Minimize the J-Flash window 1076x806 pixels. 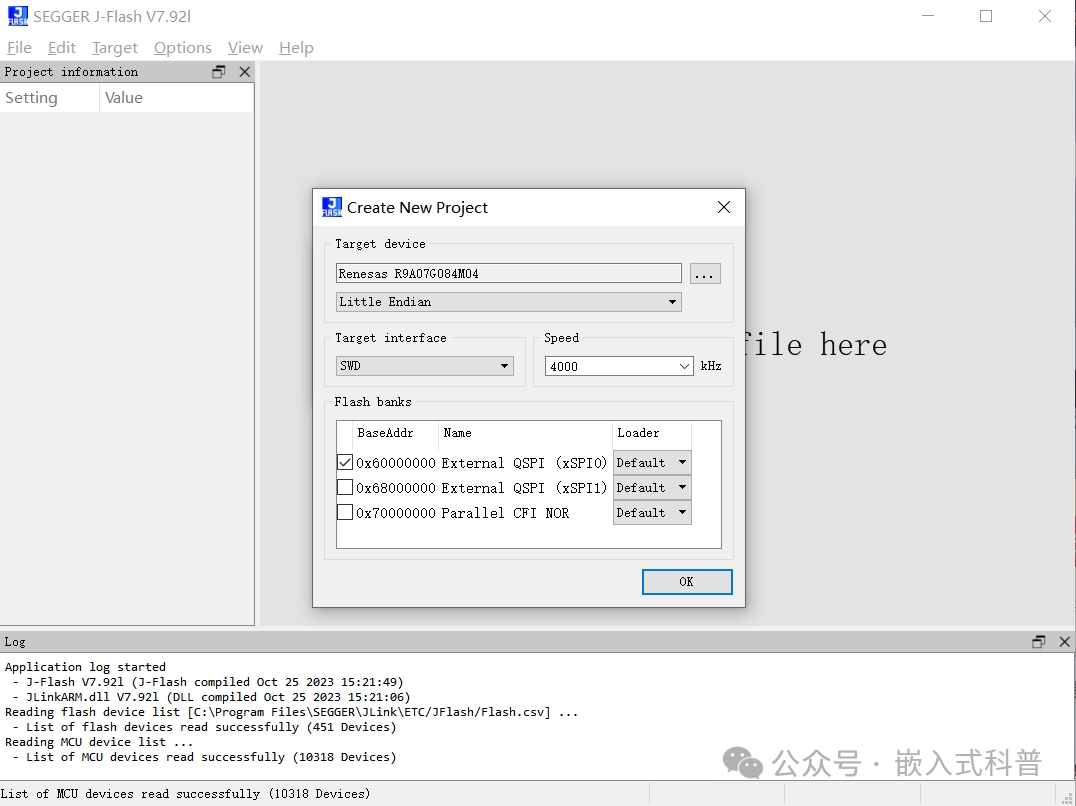coord(928,16)
